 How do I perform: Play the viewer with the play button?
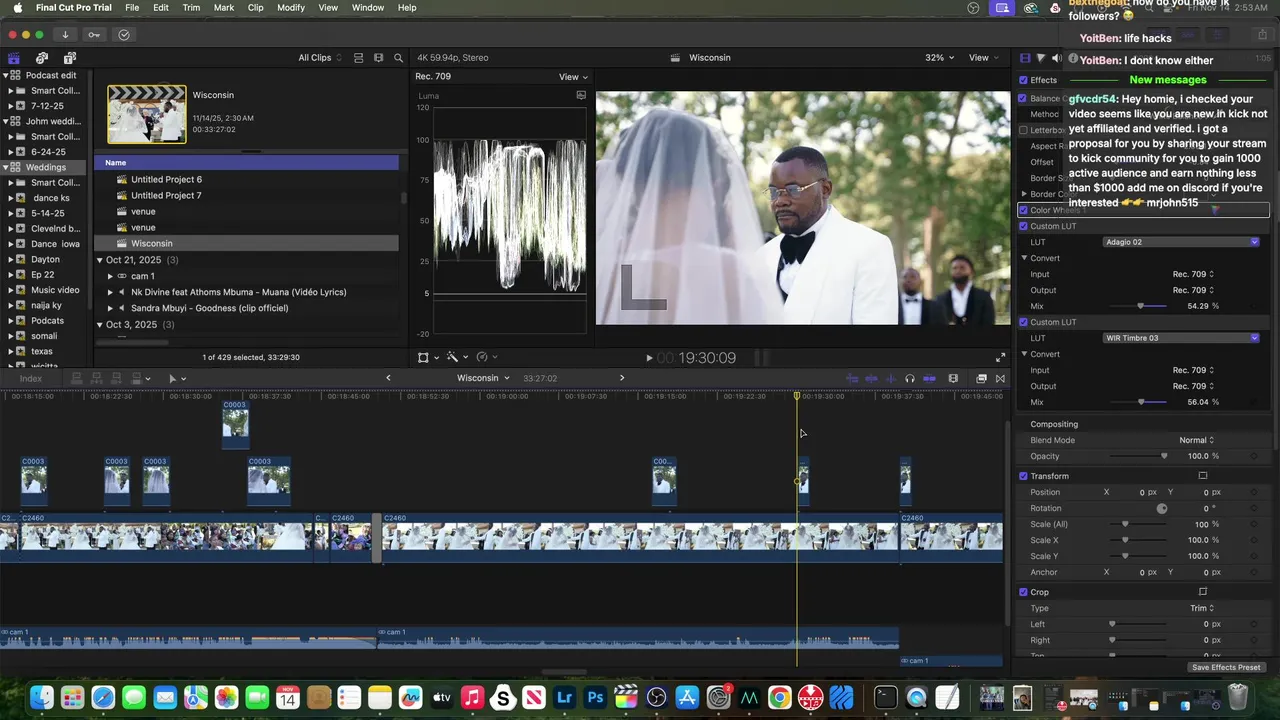[649, 358]
